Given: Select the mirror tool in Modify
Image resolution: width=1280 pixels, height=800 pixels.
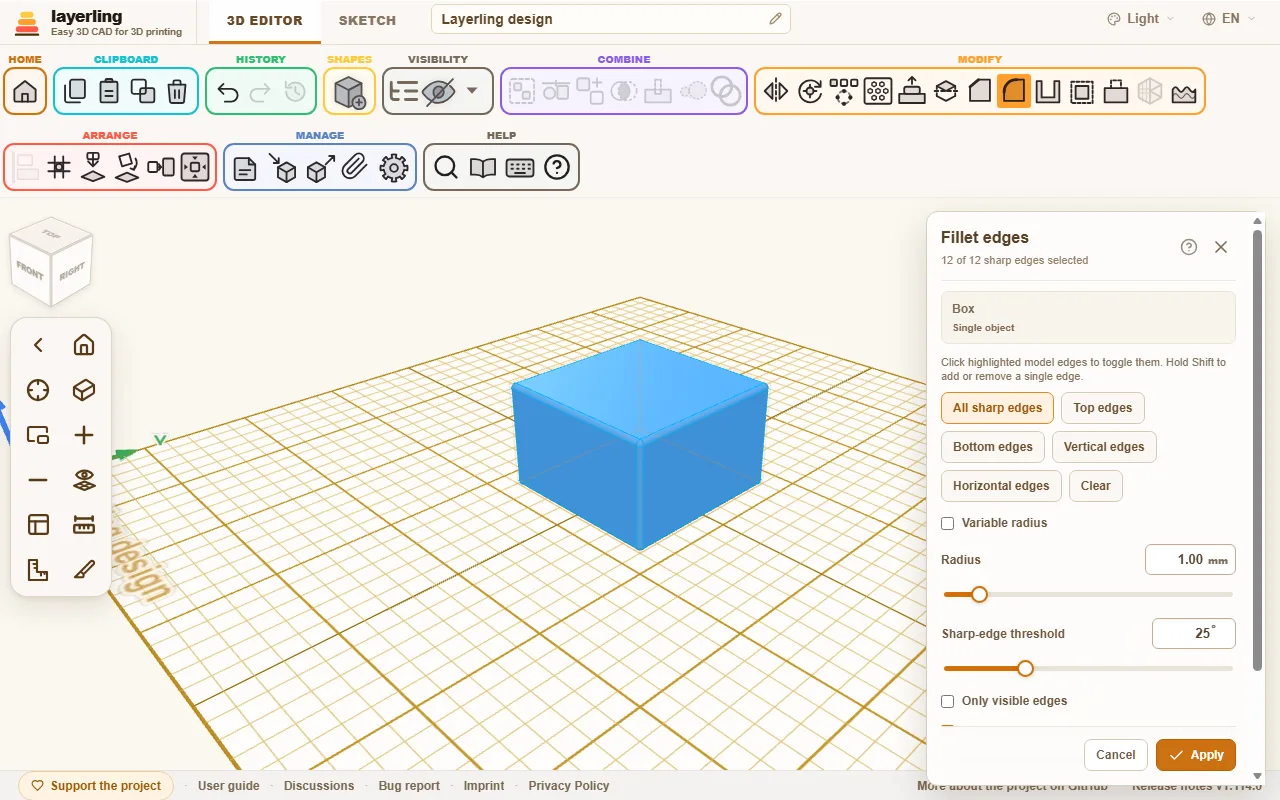Looking at the screenshot, I should point(776,92).
